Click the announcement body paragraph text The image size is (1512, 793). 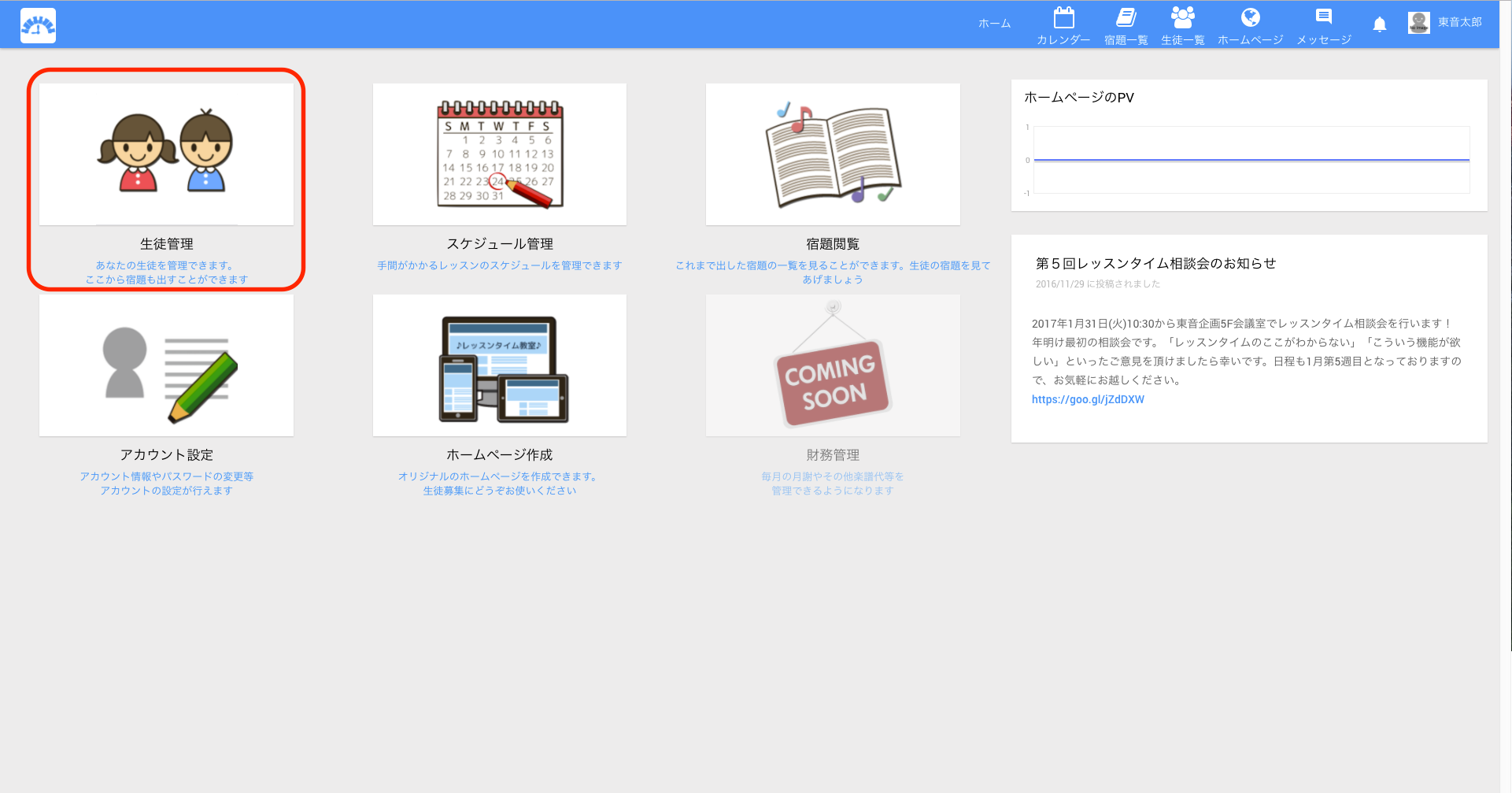(x=1247, y=351)
